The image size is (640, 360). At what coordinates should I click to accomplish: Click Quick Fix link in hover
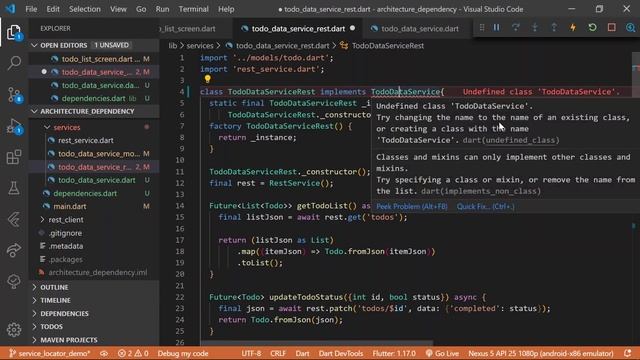pyautogui.click(x=485, y=207)
